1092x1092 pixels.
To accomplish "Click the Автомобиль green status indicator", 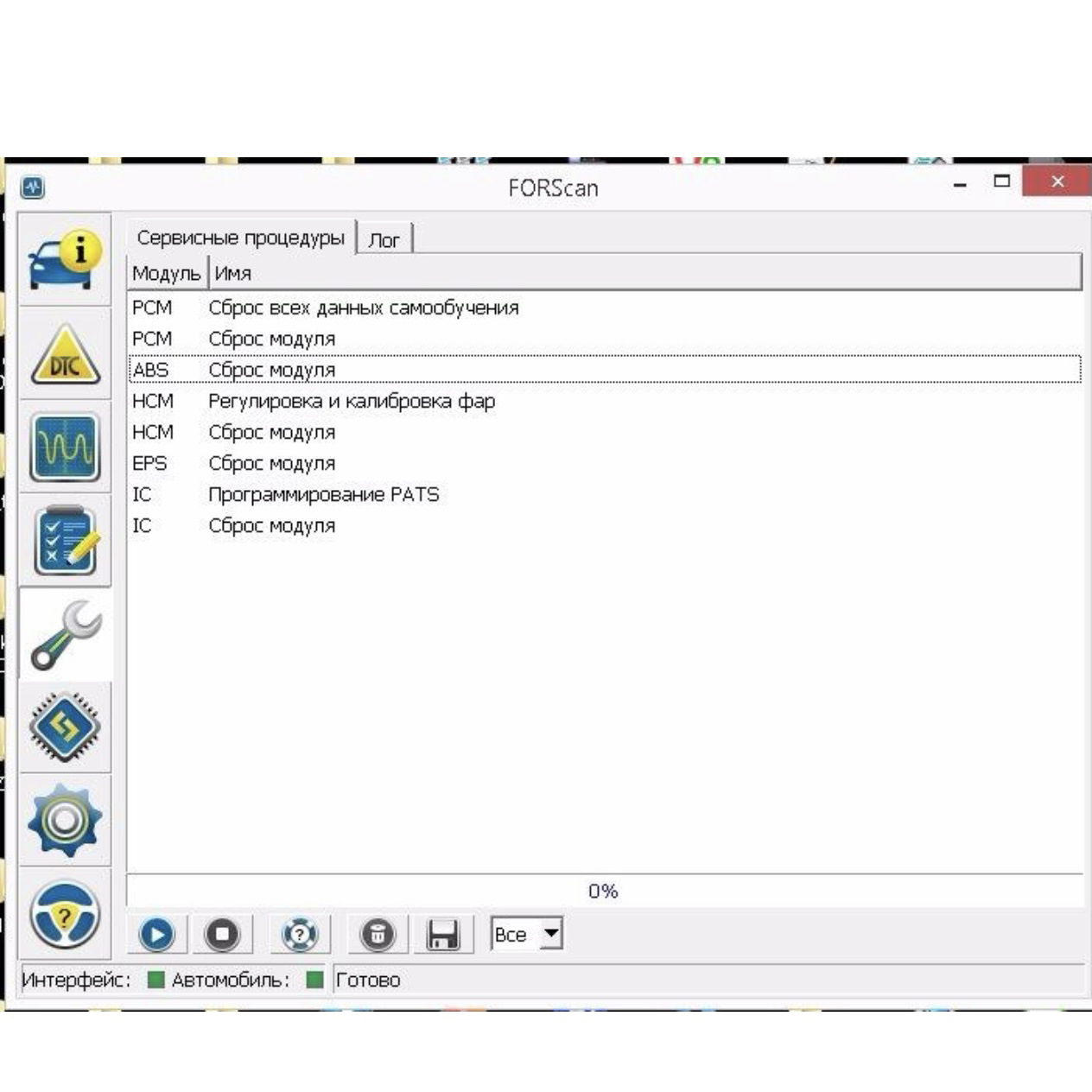I will point(314,980).
